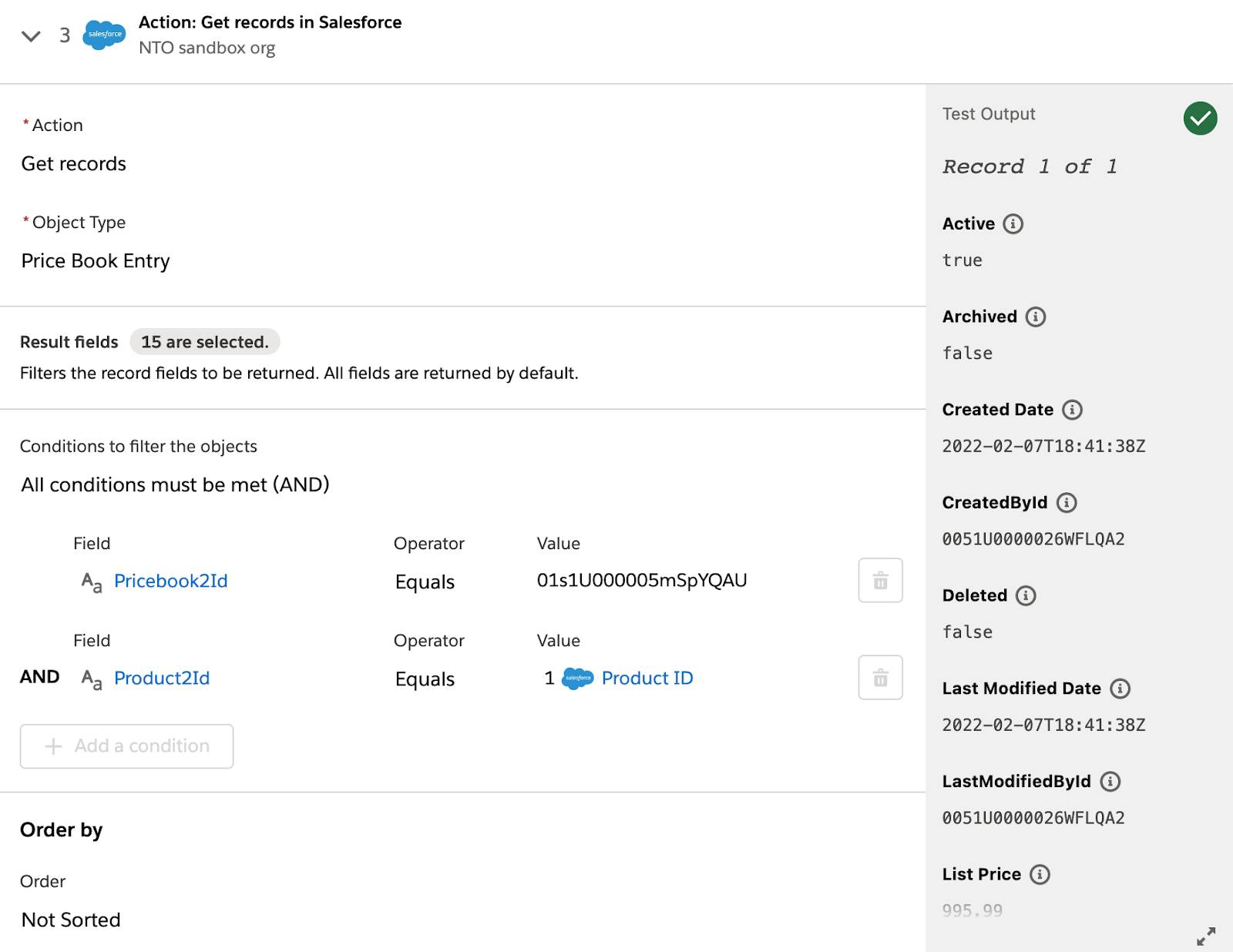The image size is (1233, 952).
Task: Select the 'NTO sandbox org' connection text
Action: click(x=207, y=48)
